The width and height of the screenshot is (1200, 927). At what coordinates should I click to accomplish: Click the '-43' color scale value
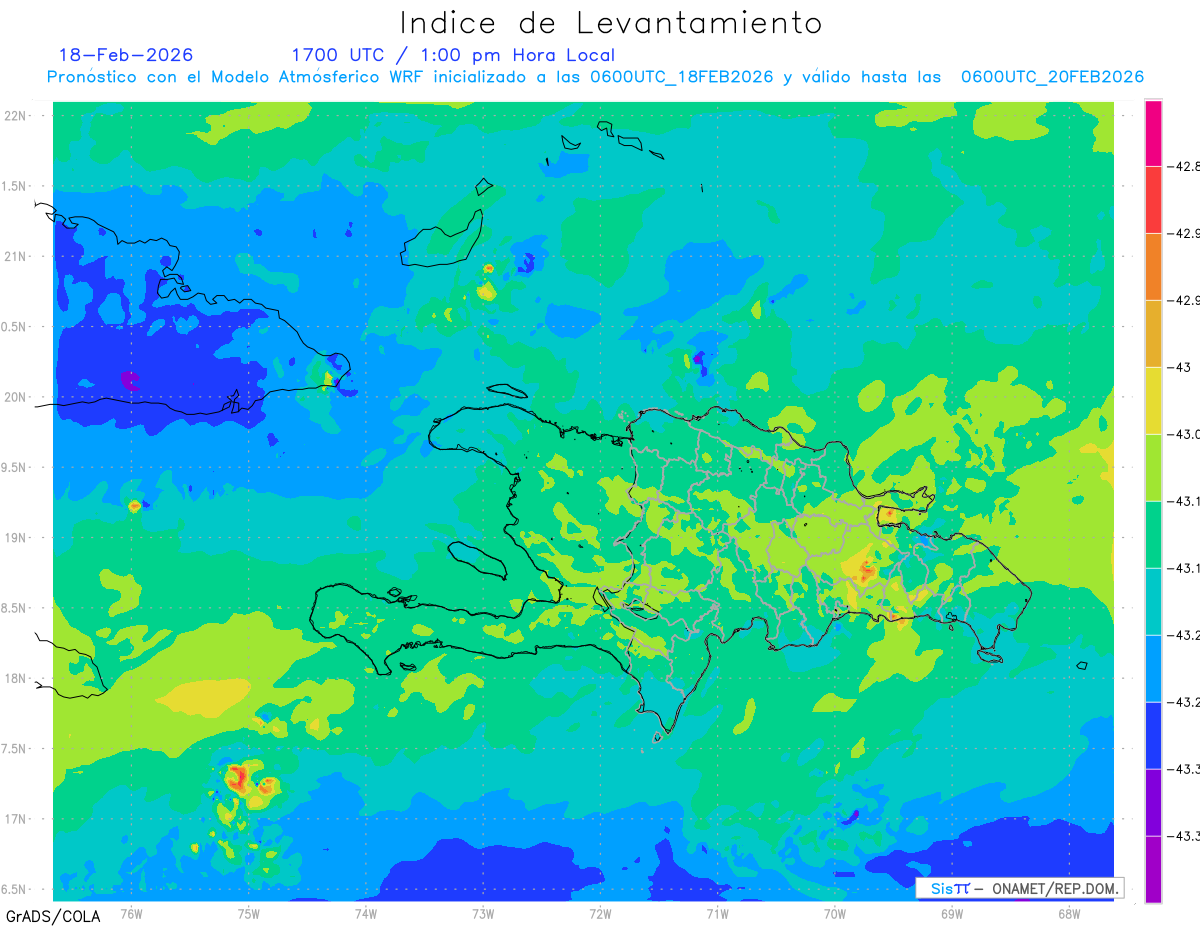tap(1179, 367)
